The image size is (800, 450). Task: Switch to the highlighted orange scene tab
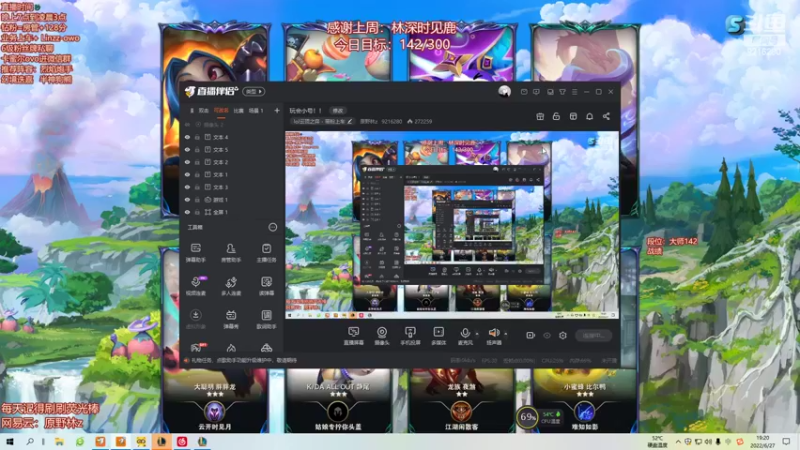221,111
